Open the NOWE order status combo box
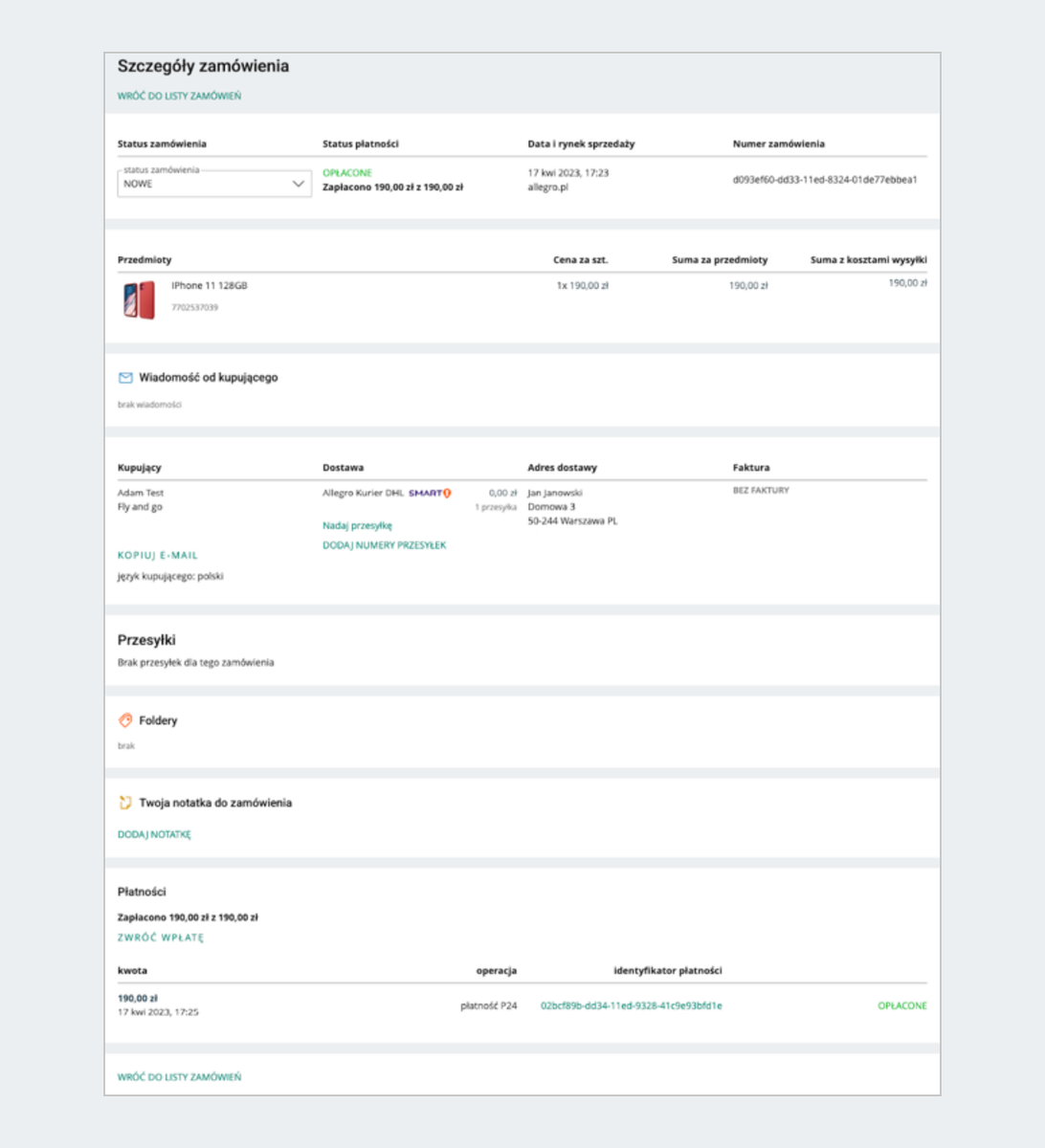Screen dimensions: 1045x1148 click(x=214, y=184)
